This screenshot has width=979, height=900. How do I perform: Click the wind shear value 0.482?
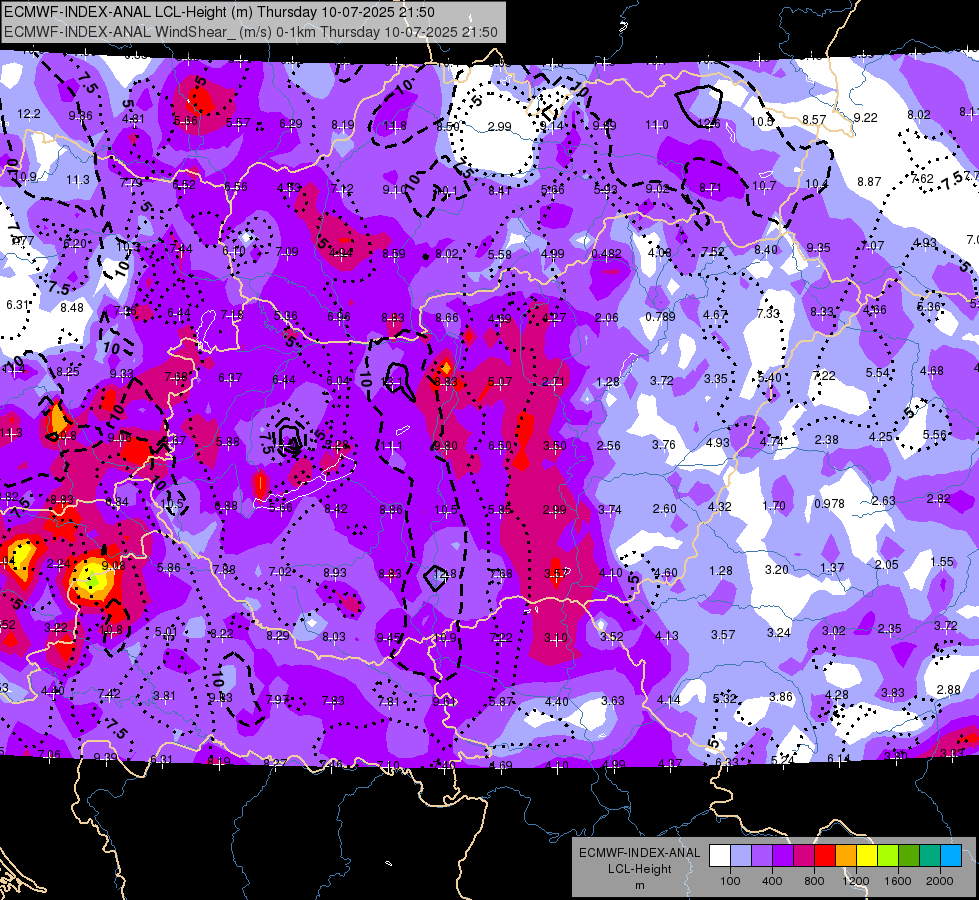pos(606,254)
